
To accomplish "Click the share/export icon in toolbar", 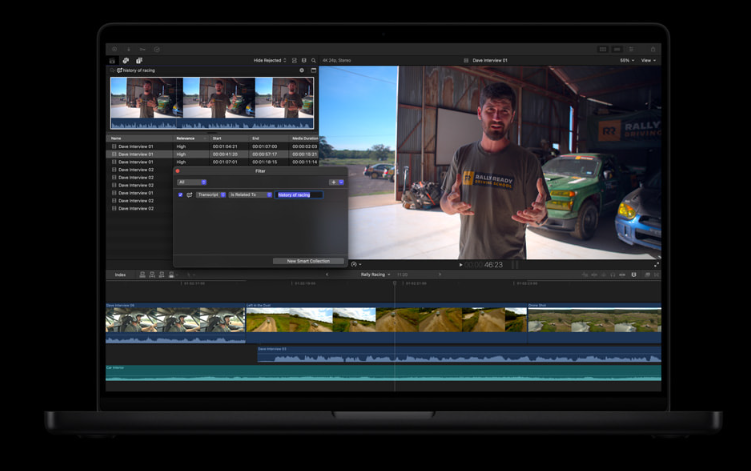I will (x=653, y=49).
